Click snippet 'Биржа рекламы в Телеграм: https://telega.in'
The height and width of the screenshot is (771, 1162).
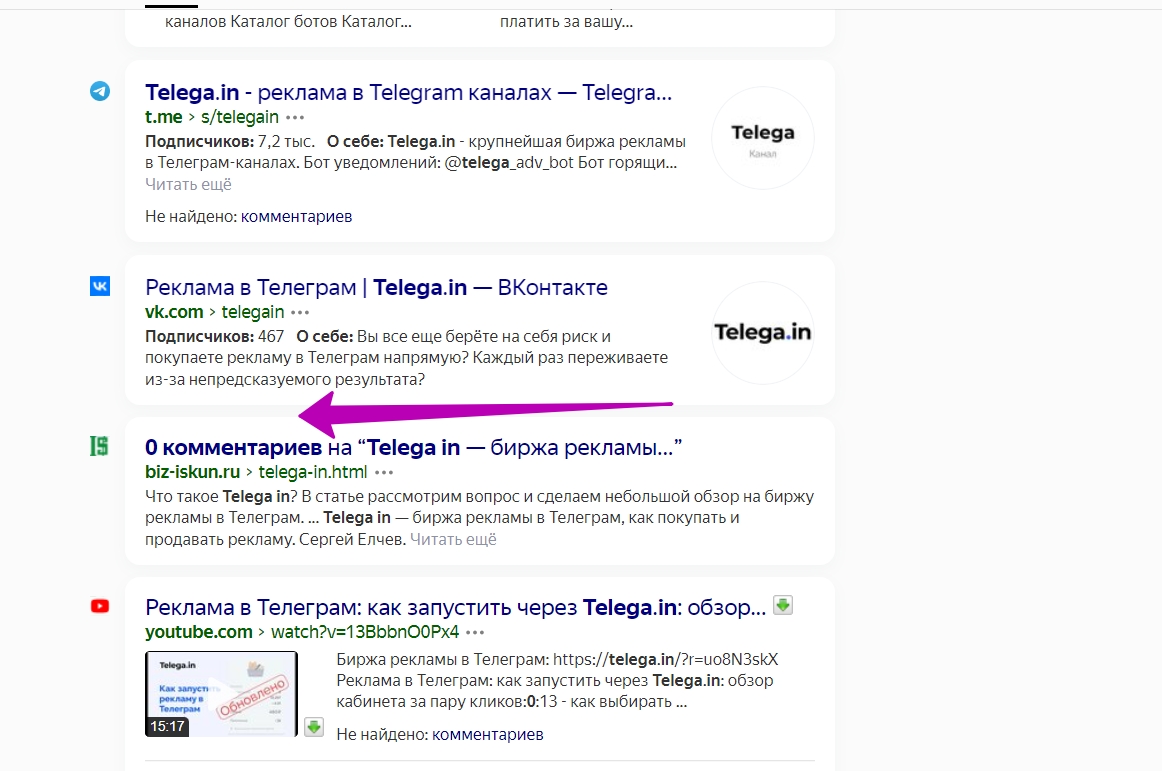(557, 660)
